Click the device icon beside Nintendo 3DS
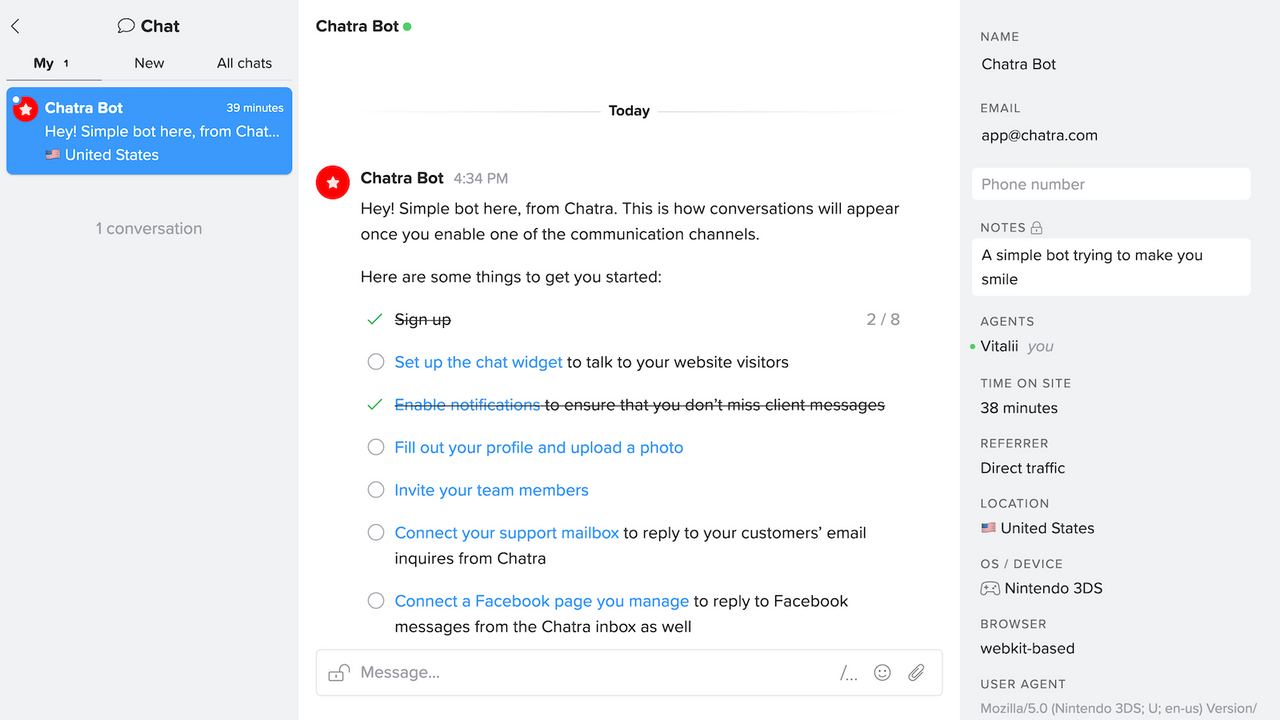The image size is (1280, 720). pyautogui.click(x=989, y=588)
